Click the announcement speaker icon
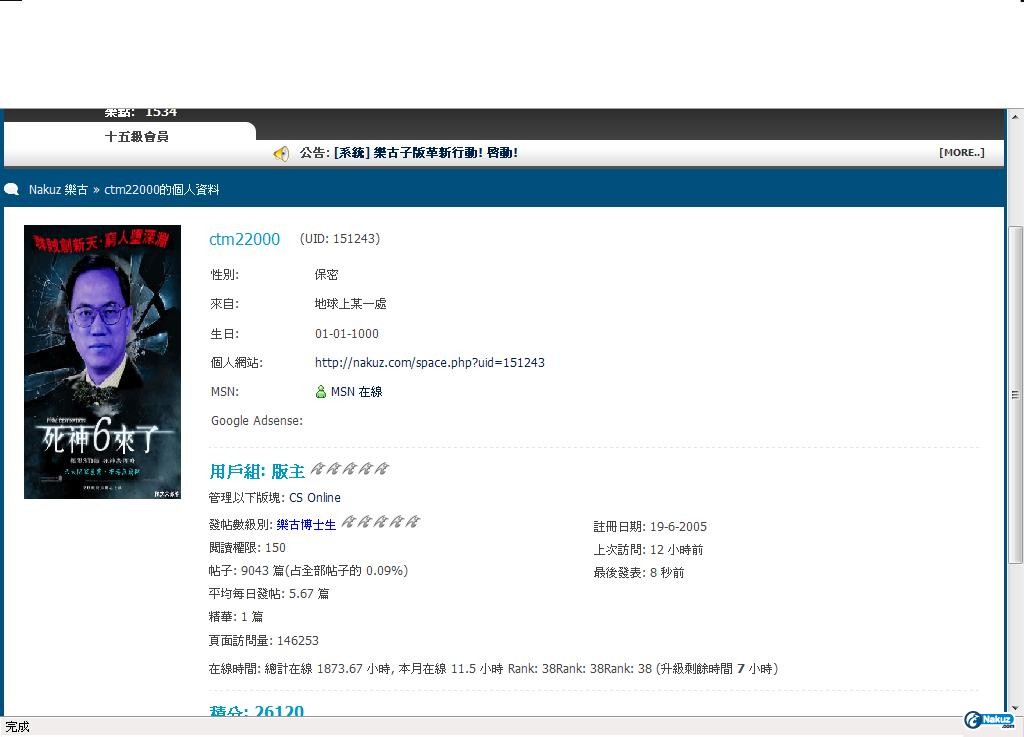Image resolution: width=1024 pixels, height=737 pixels. pos(281,153)
